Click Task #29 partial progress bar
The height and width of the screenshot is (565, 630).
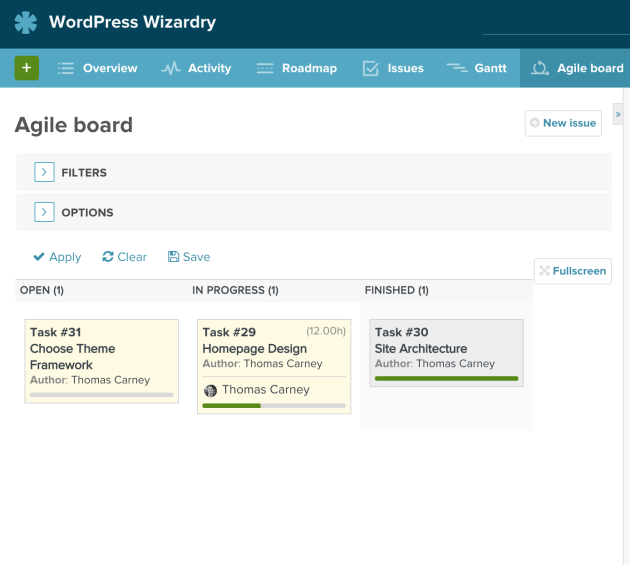[274, 406]
